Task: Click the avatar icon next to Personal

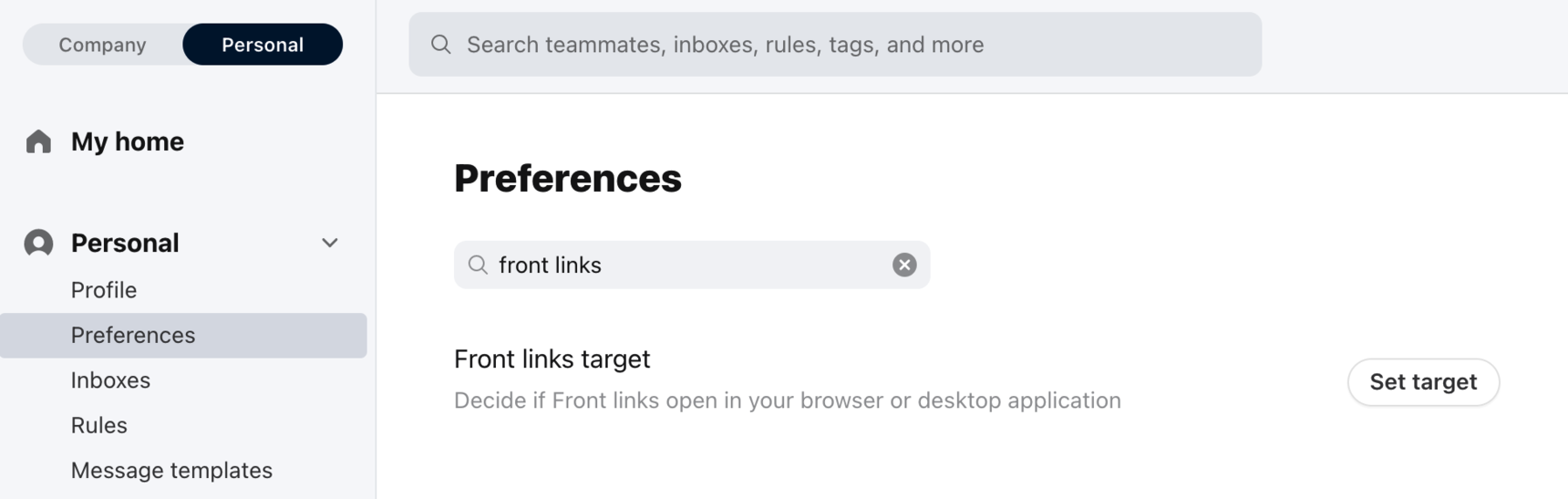Action: (38, 243)
